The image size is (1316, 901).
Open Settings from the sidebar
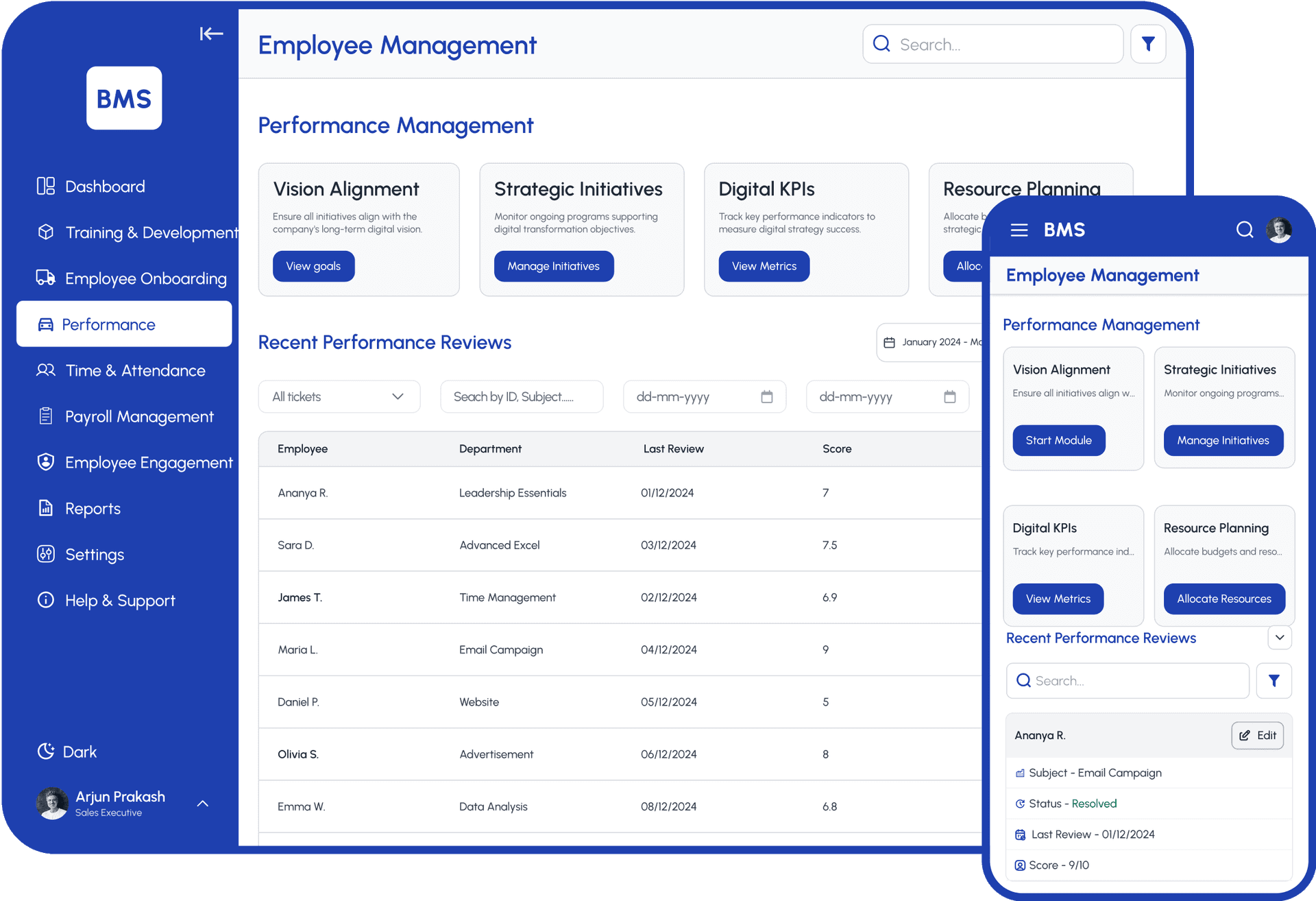point(95,554)
